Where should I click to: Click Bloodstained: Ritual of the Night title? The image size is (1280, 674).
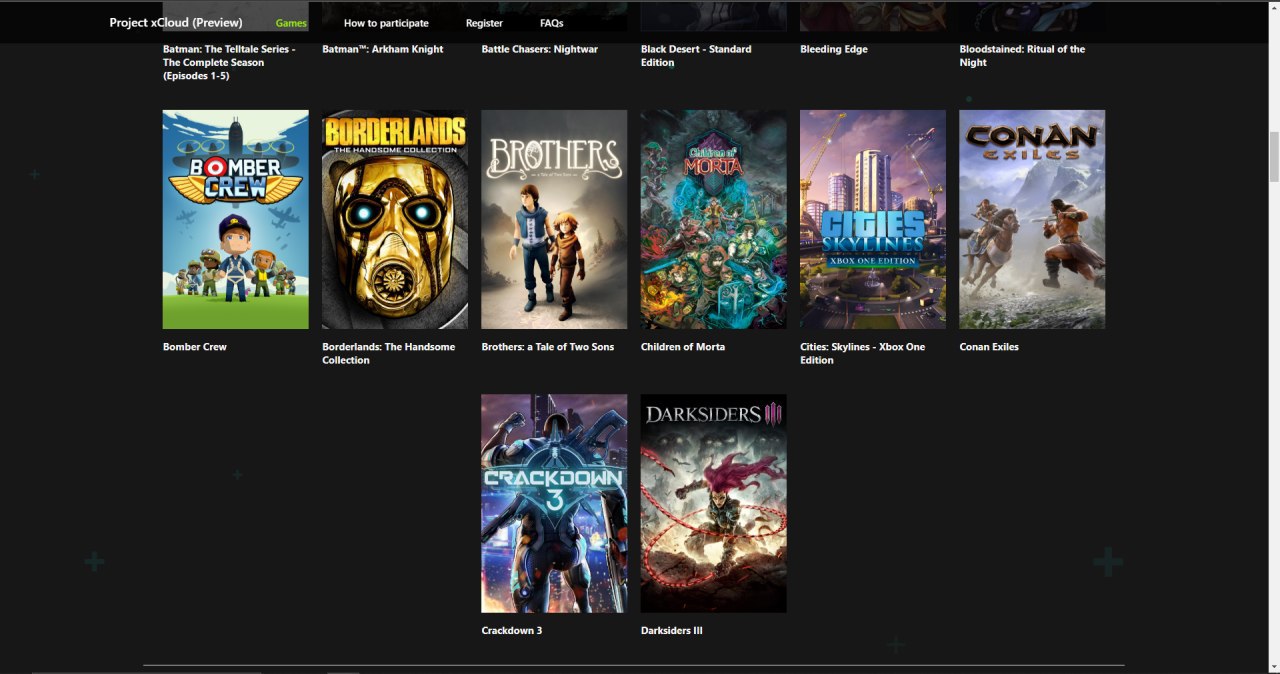1022,56
